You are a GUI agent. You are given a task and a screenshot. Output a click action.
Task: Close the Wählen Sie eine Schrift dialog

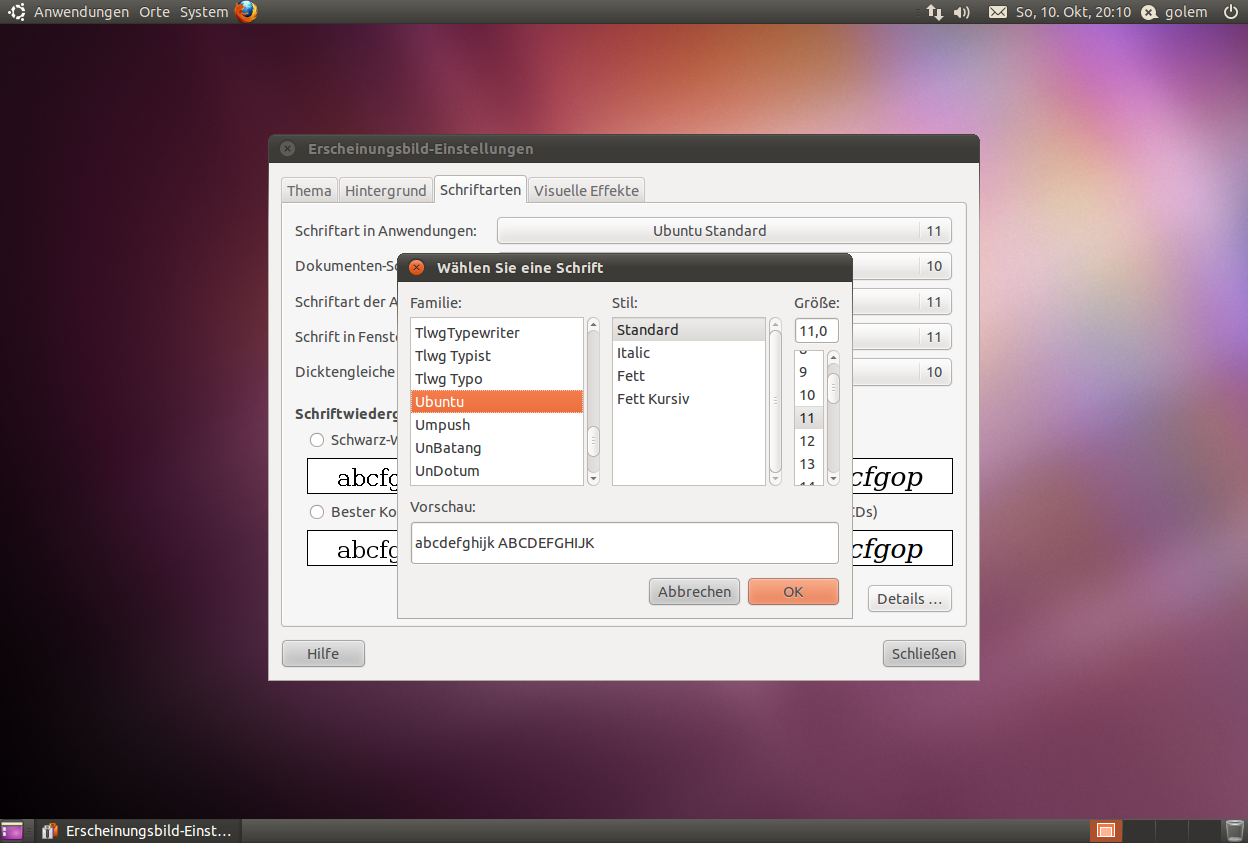[417, 268]
